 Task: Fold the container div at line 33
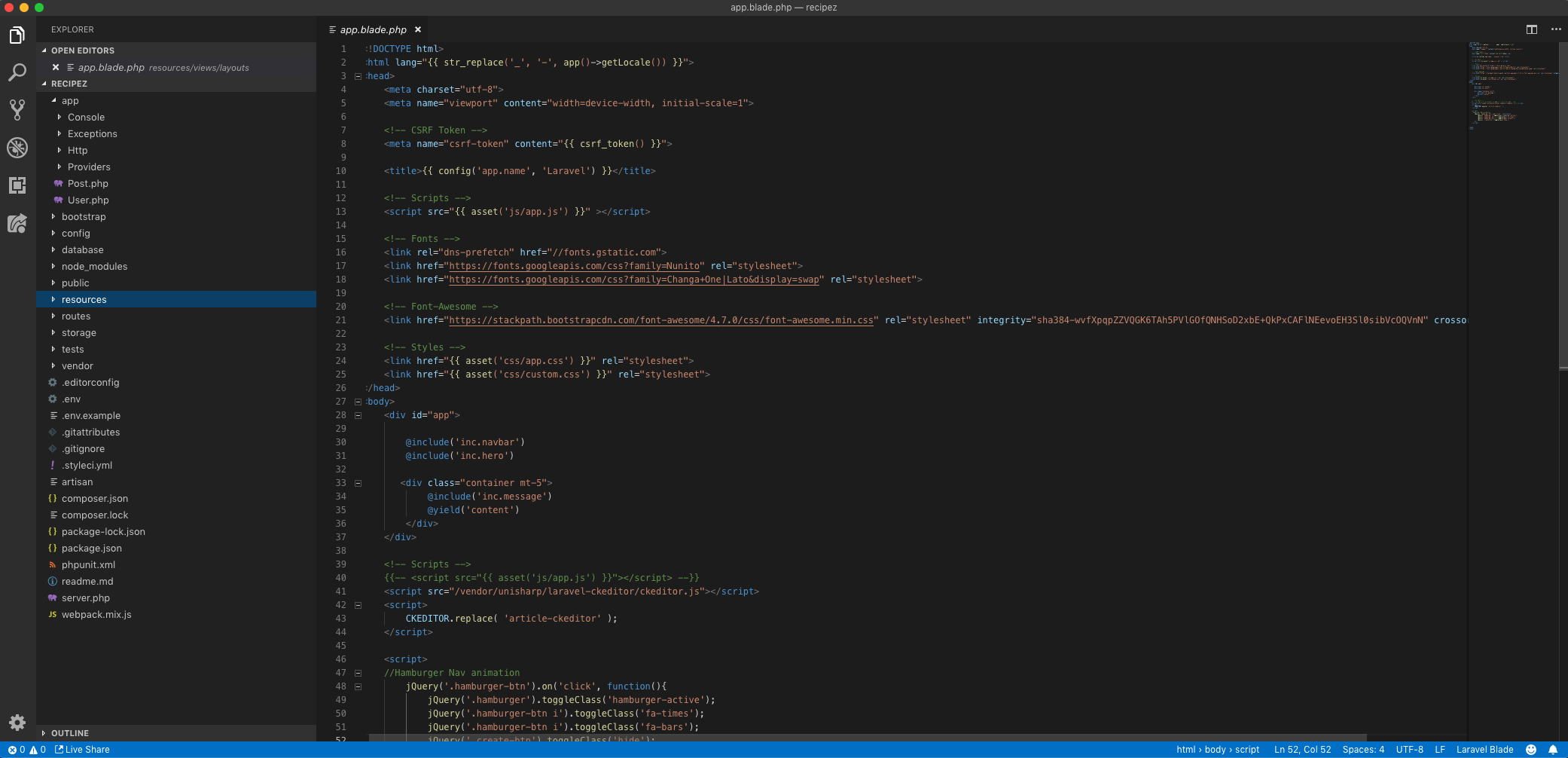[358, 483]
